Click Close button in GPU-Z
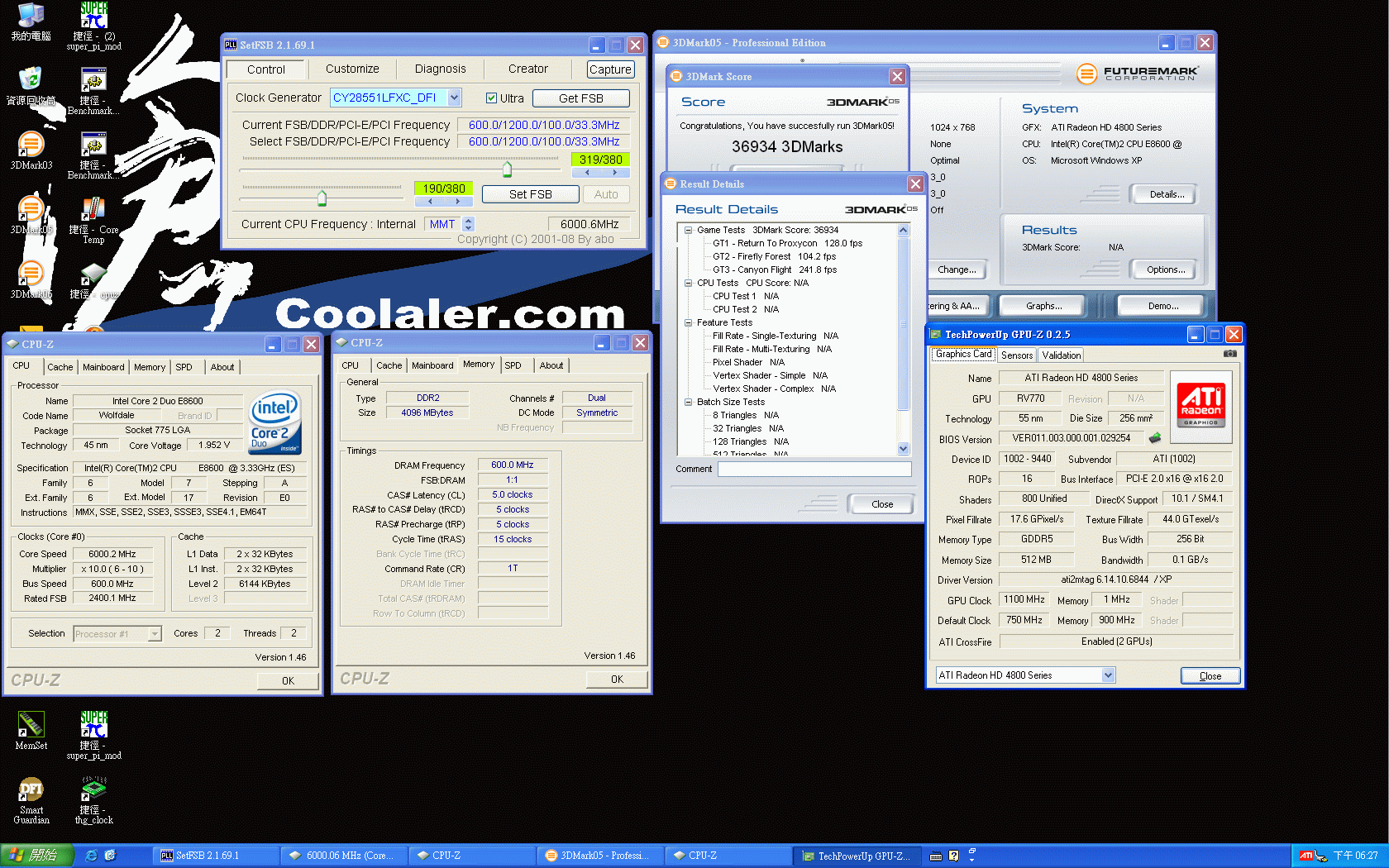Image resolution: width=1389 pixels, height=868 pixels. [1210, 675]
